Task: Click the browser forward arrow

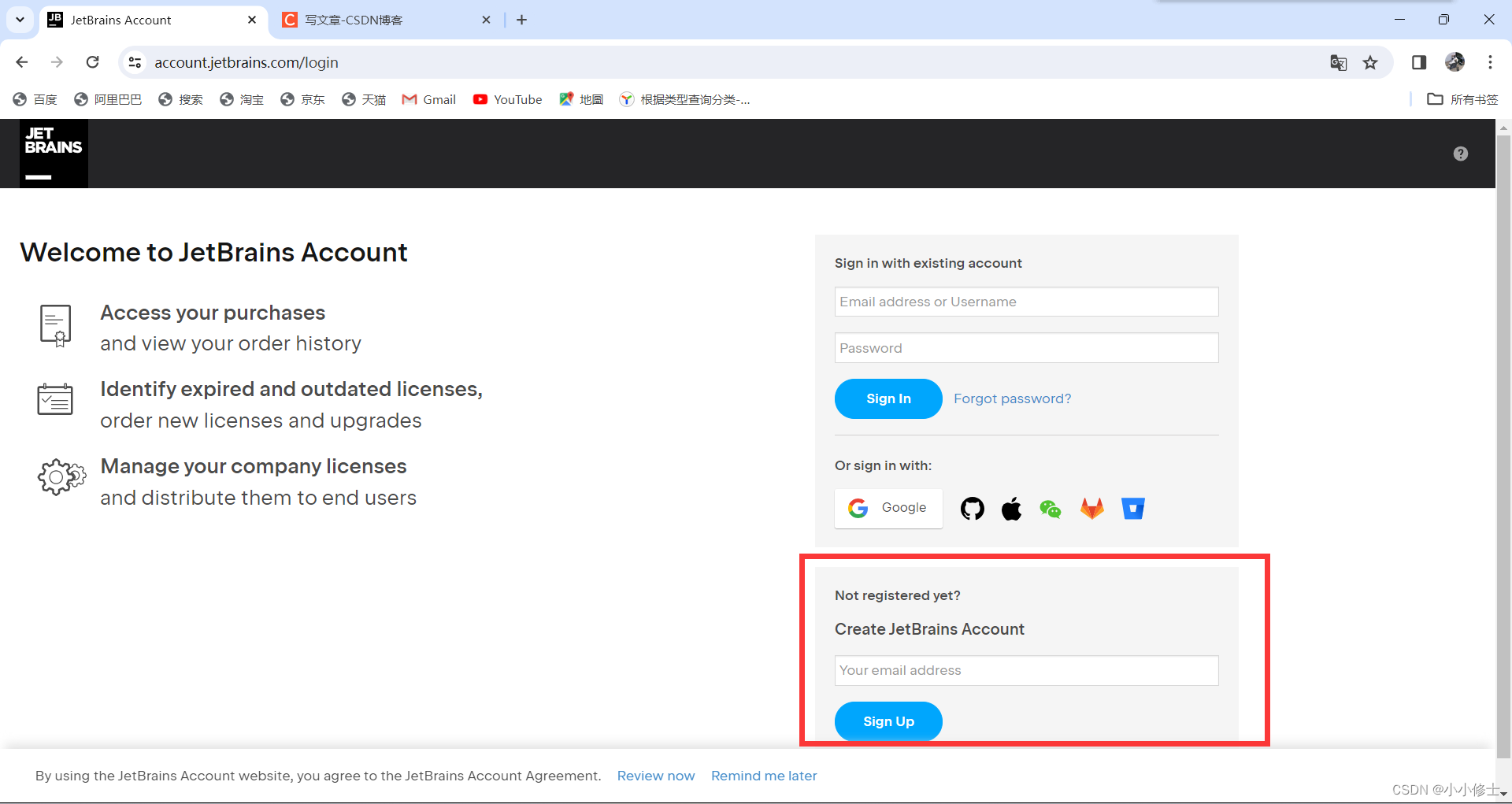Action: (x=57, y=62)
